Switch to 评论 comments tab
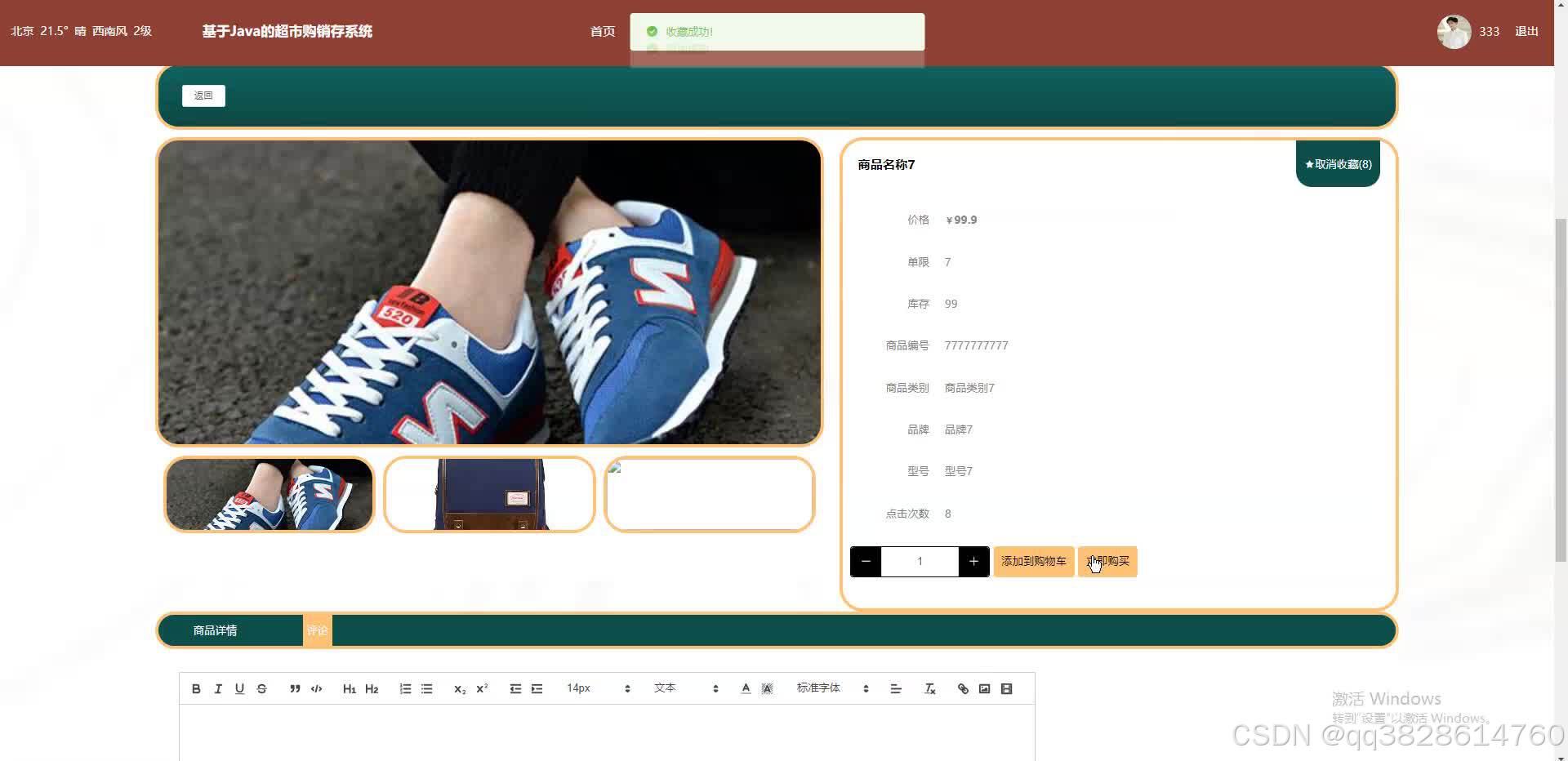 coord(317,630)
